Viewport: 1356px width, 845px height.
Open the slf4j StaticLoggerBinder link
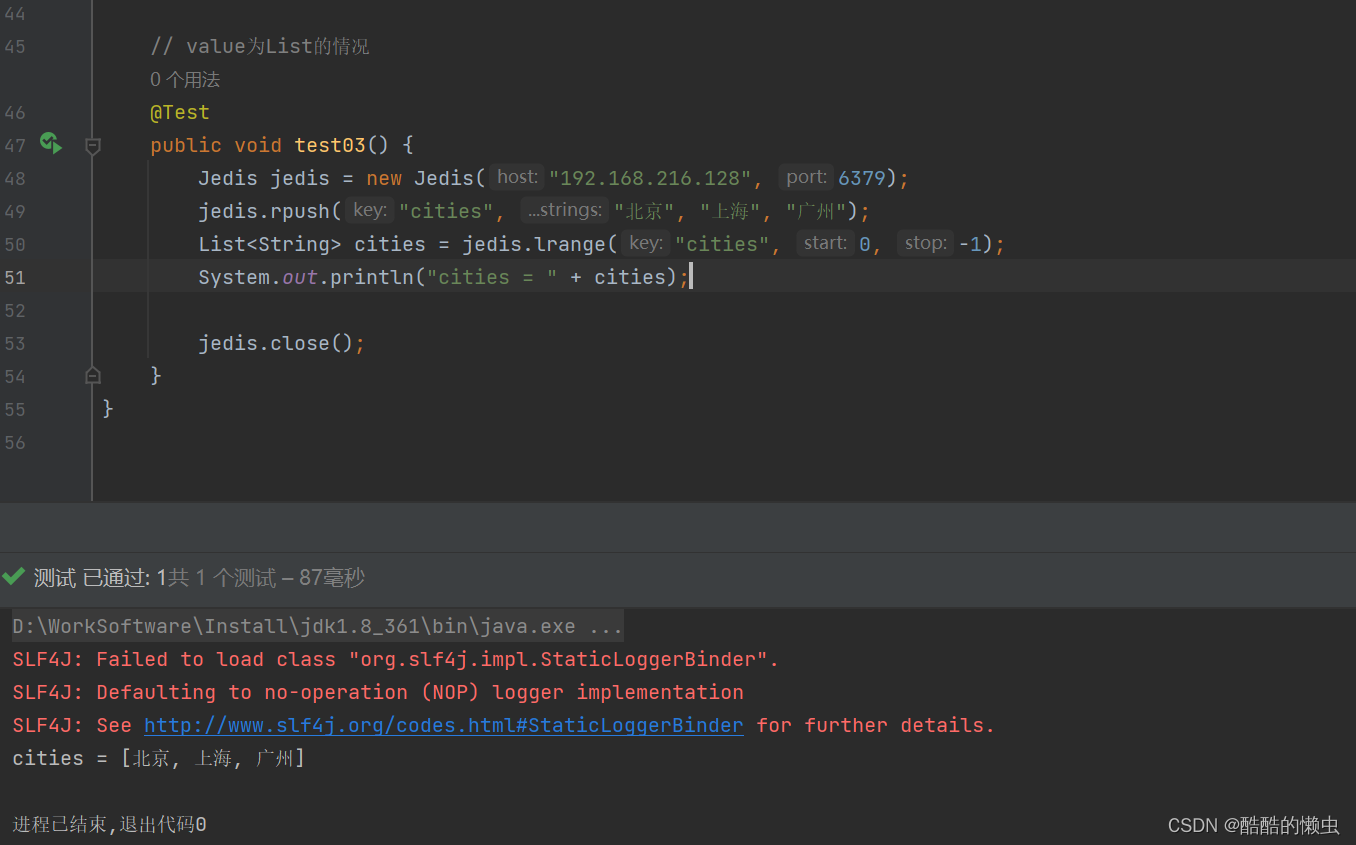tap(444, 725)
